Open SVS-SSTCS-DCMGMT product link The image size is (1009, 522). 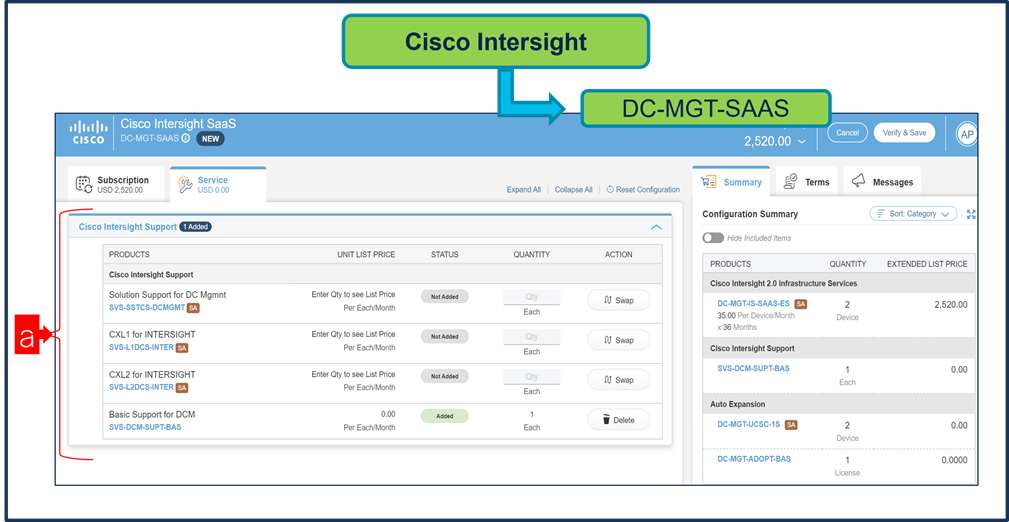click(147, 308)
